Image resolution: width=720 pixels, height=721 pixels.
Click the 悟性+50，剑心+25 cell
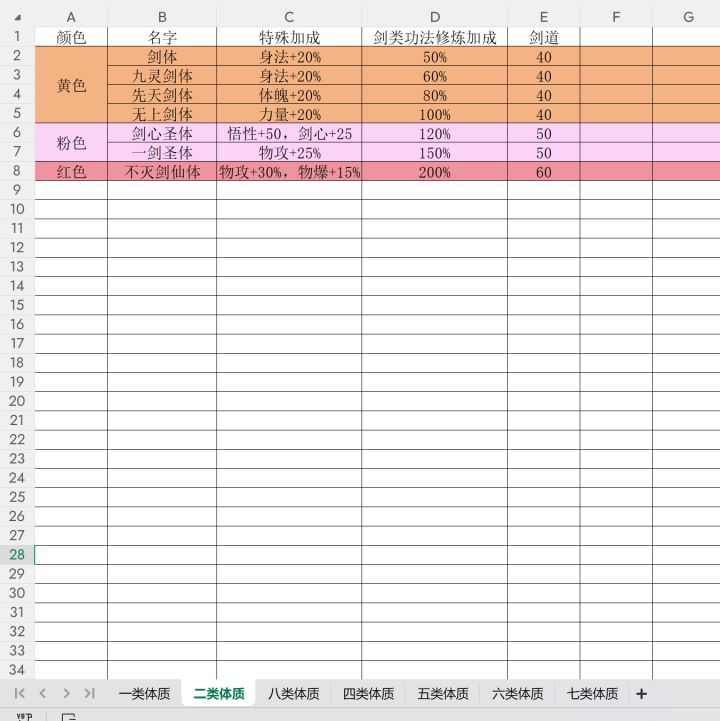tap(289, 133)
